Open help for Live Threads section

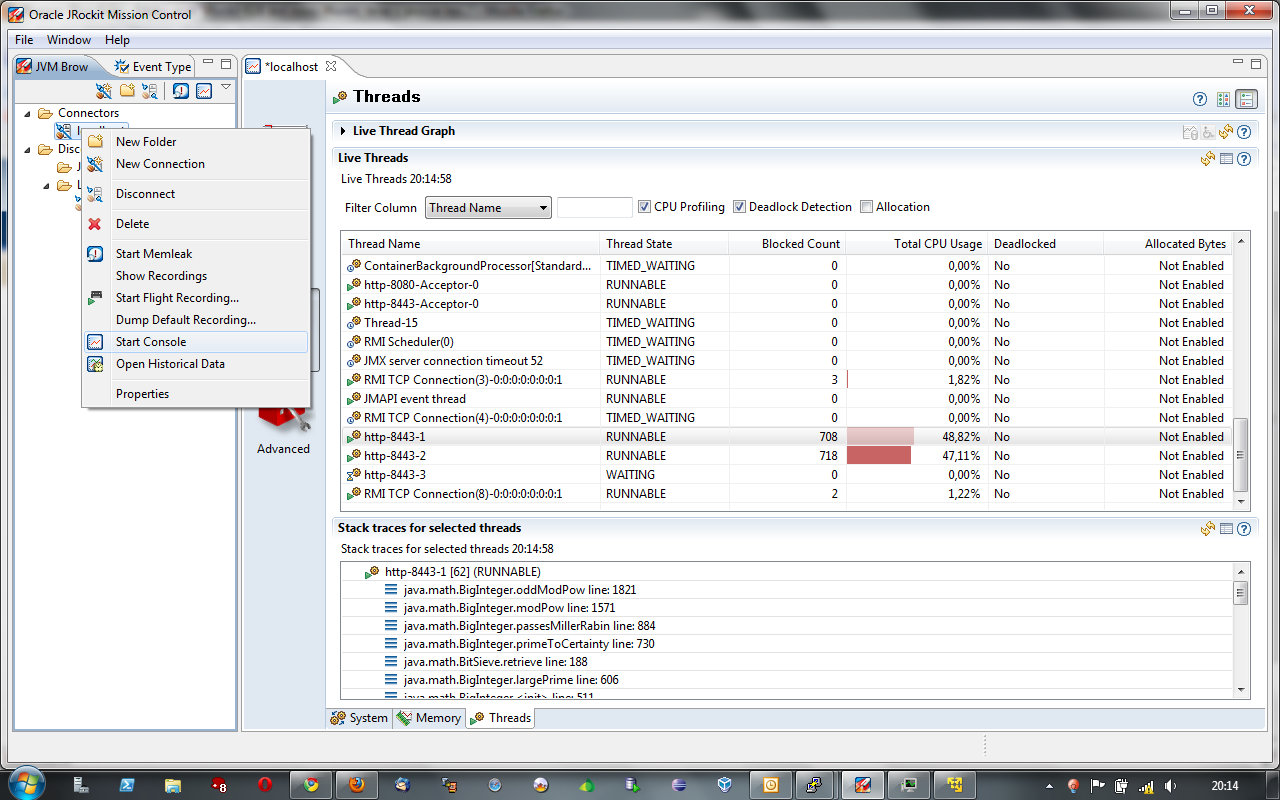[1243, 158]
